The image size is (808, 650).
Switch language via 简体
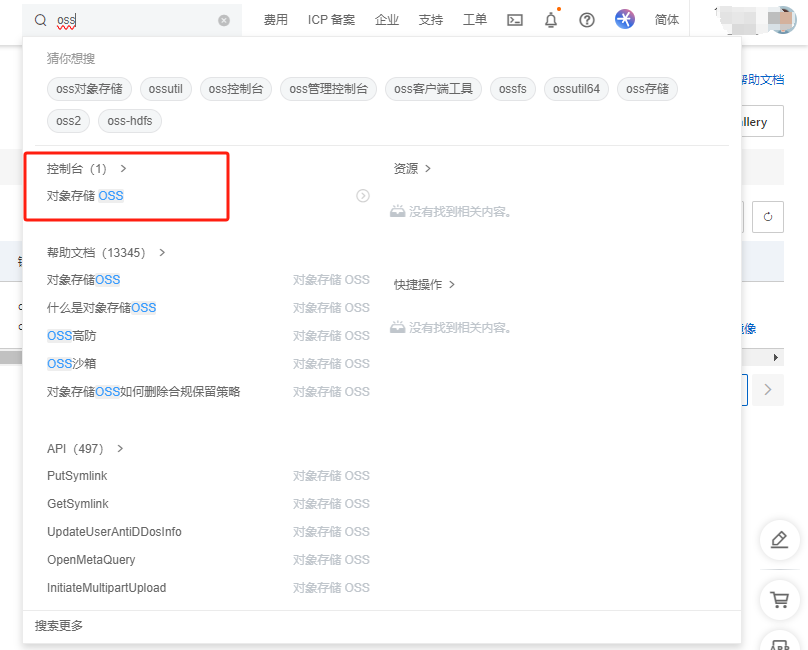tap(667, 20)
